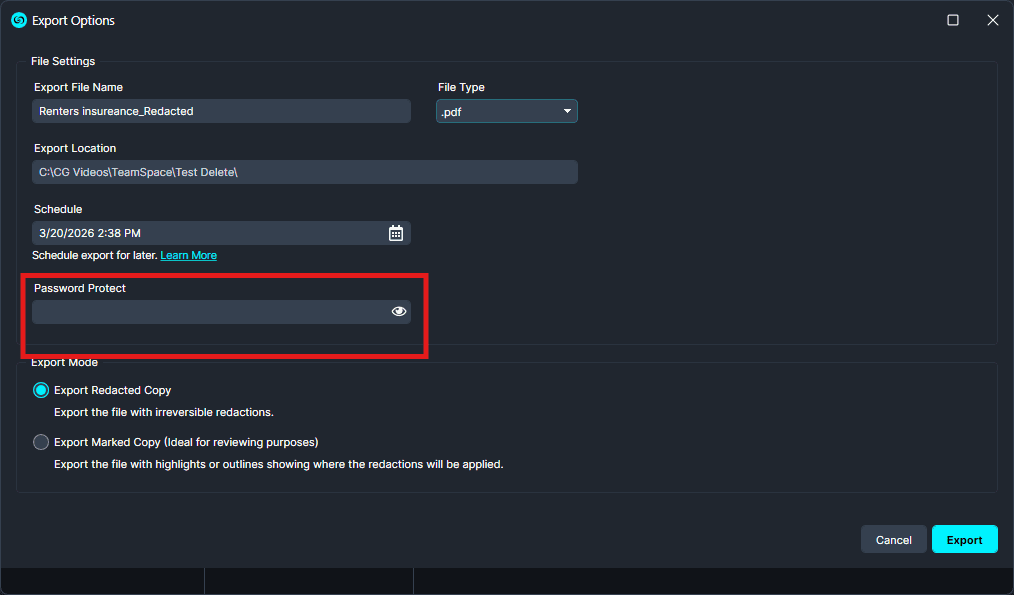The image size is (1014, 595).
Task: Open the Learn More link
Action: [x=188, y=255]
